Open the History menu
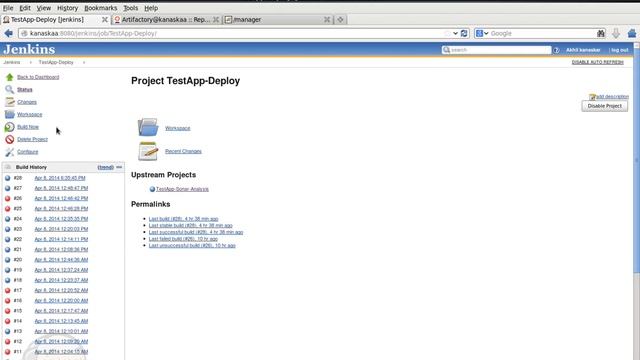This screenshot has height=360, width=640. pos(67,8)
